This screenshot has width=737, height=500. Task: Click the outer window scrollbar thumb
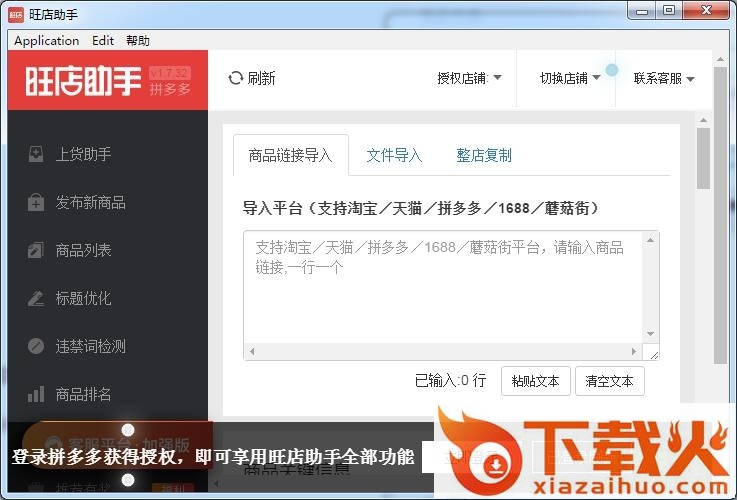(720, 215)
